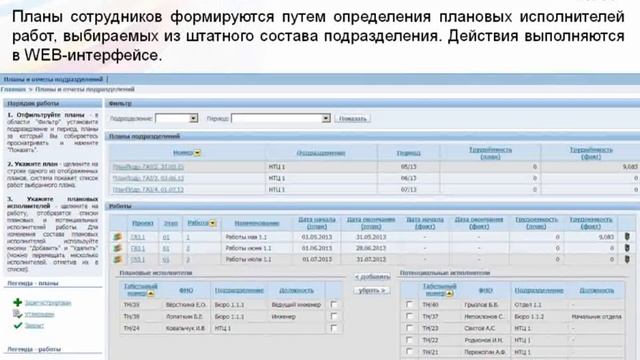The height and width of the screenshot is (360, 640).
Task: Tick the checkbox for Ковальчук И.В.
Action: [x=334, y=328]
